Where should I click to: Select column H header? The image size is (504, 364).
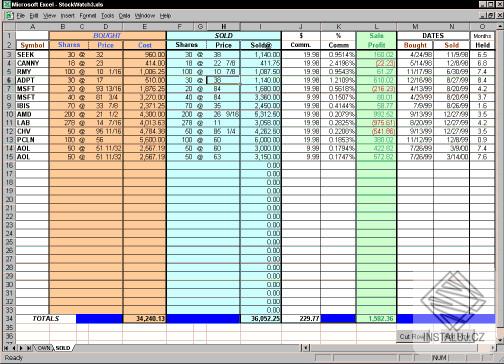[x=223, y=27]
